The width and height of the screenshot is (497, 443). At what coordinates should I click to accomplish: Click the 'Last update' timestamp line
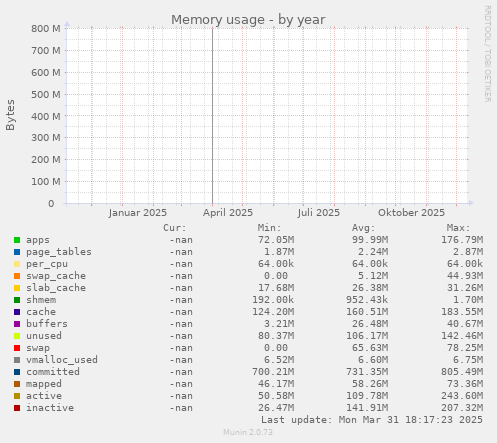372,420
